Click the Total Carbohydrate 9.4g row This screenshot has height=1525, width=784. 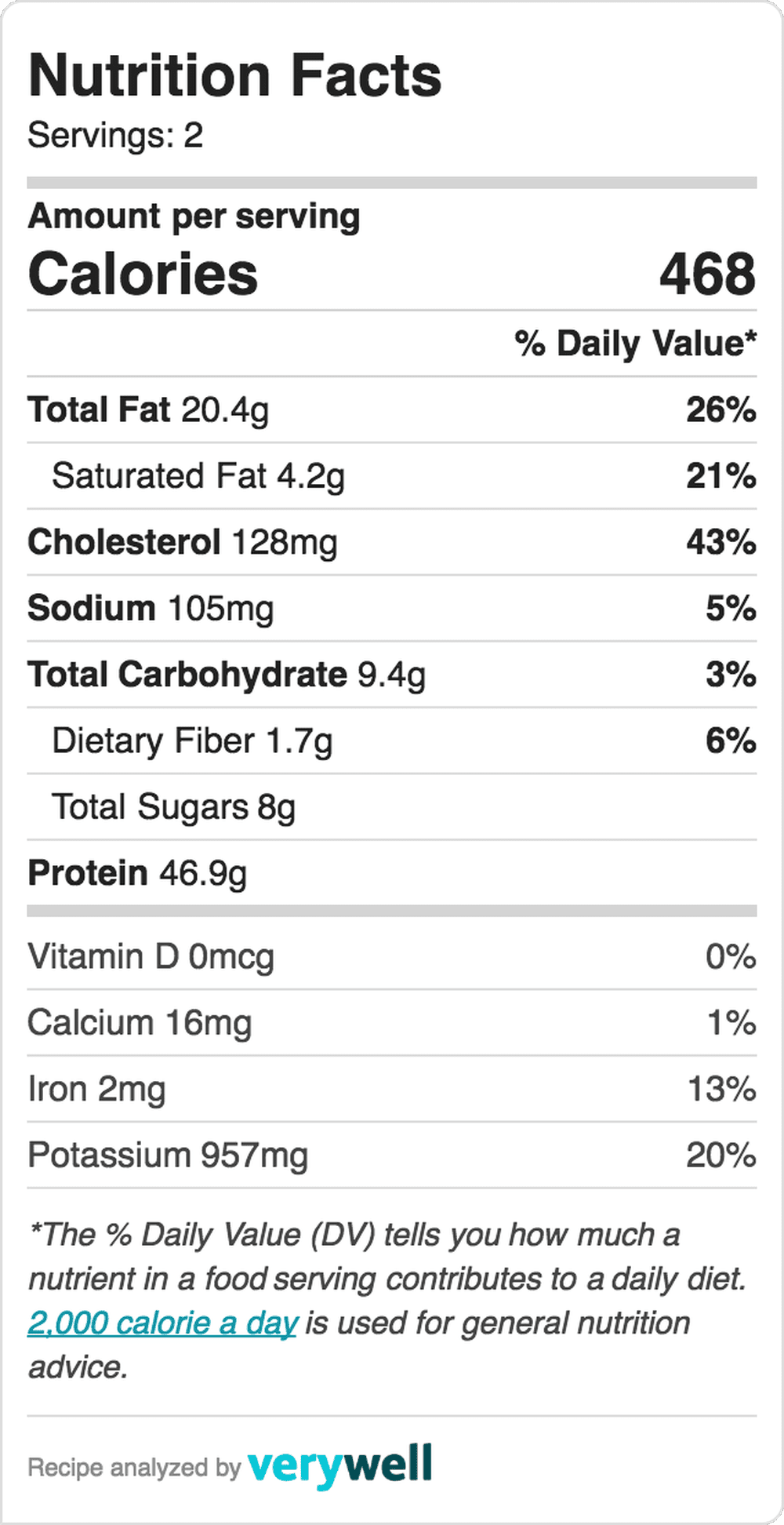[x=392, y=675]
